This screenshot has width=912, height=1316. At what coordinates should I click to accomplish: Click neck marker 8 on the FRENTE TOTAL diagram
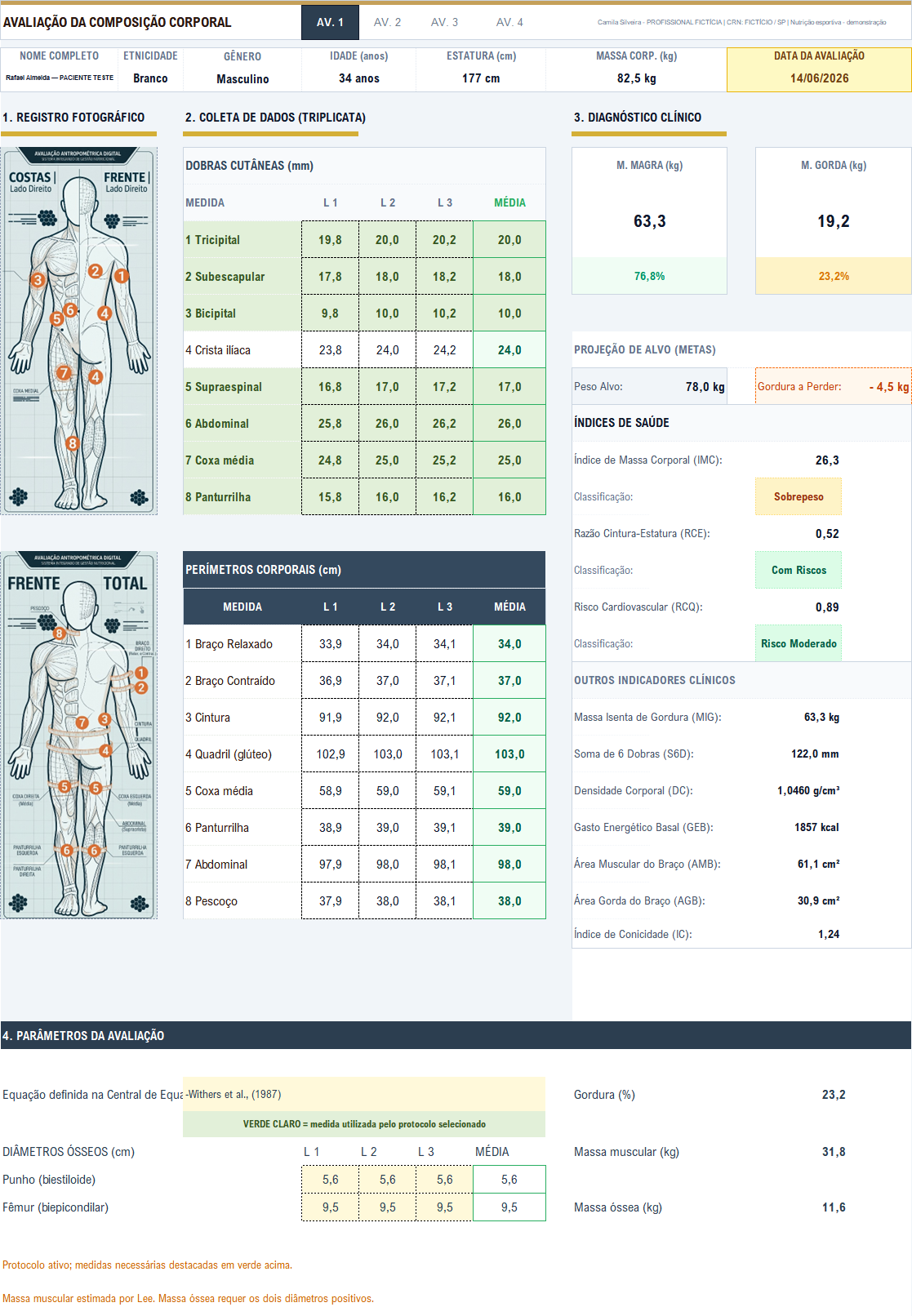[60, 634]
